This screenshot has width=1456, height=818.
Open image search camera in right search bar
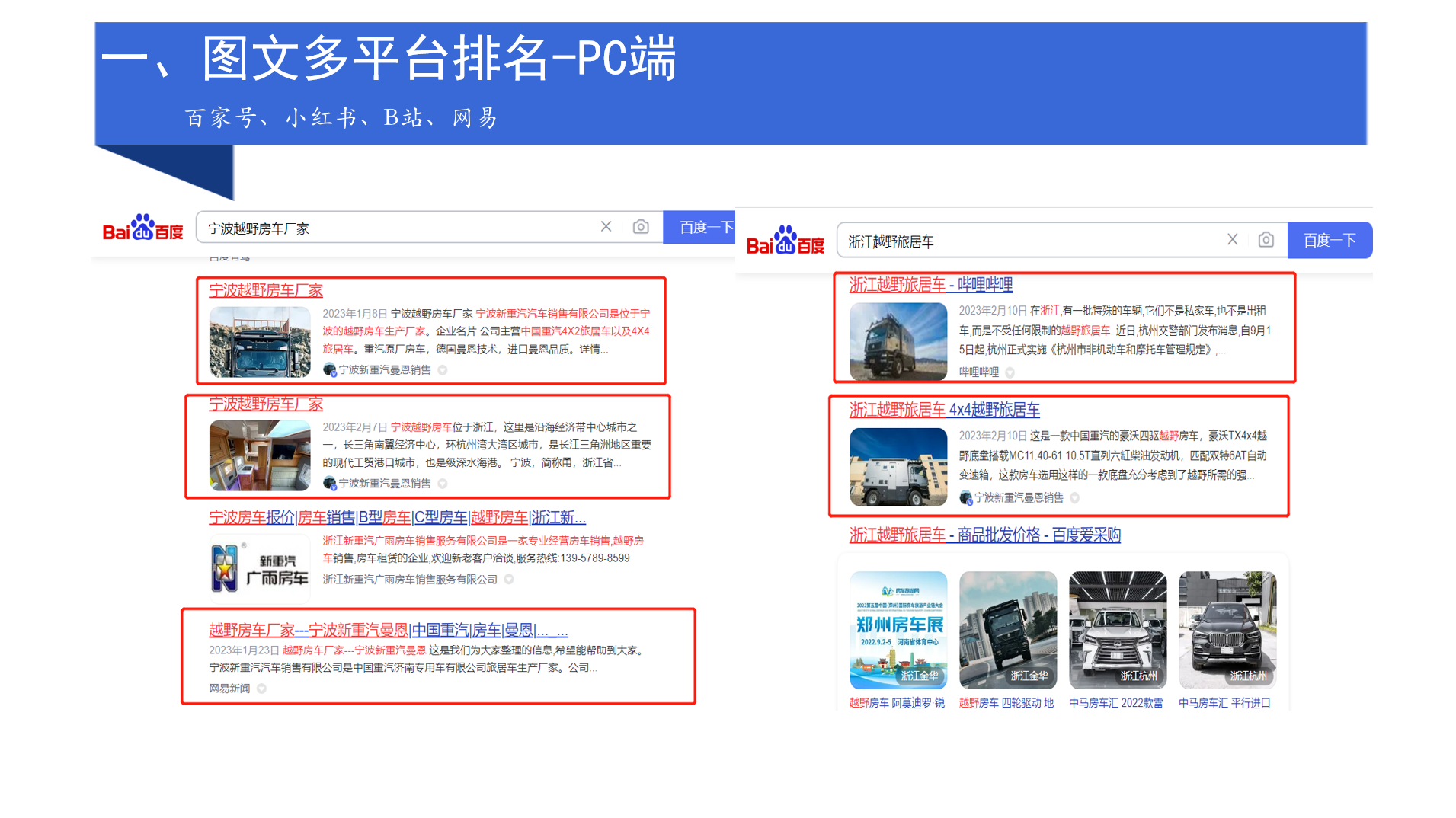(1266, 240)
